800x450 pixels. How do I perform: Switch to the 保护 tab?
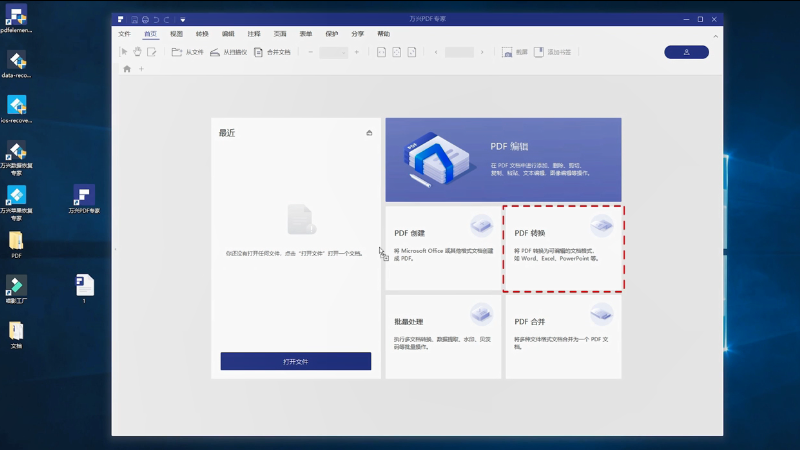tap(332, 34)
